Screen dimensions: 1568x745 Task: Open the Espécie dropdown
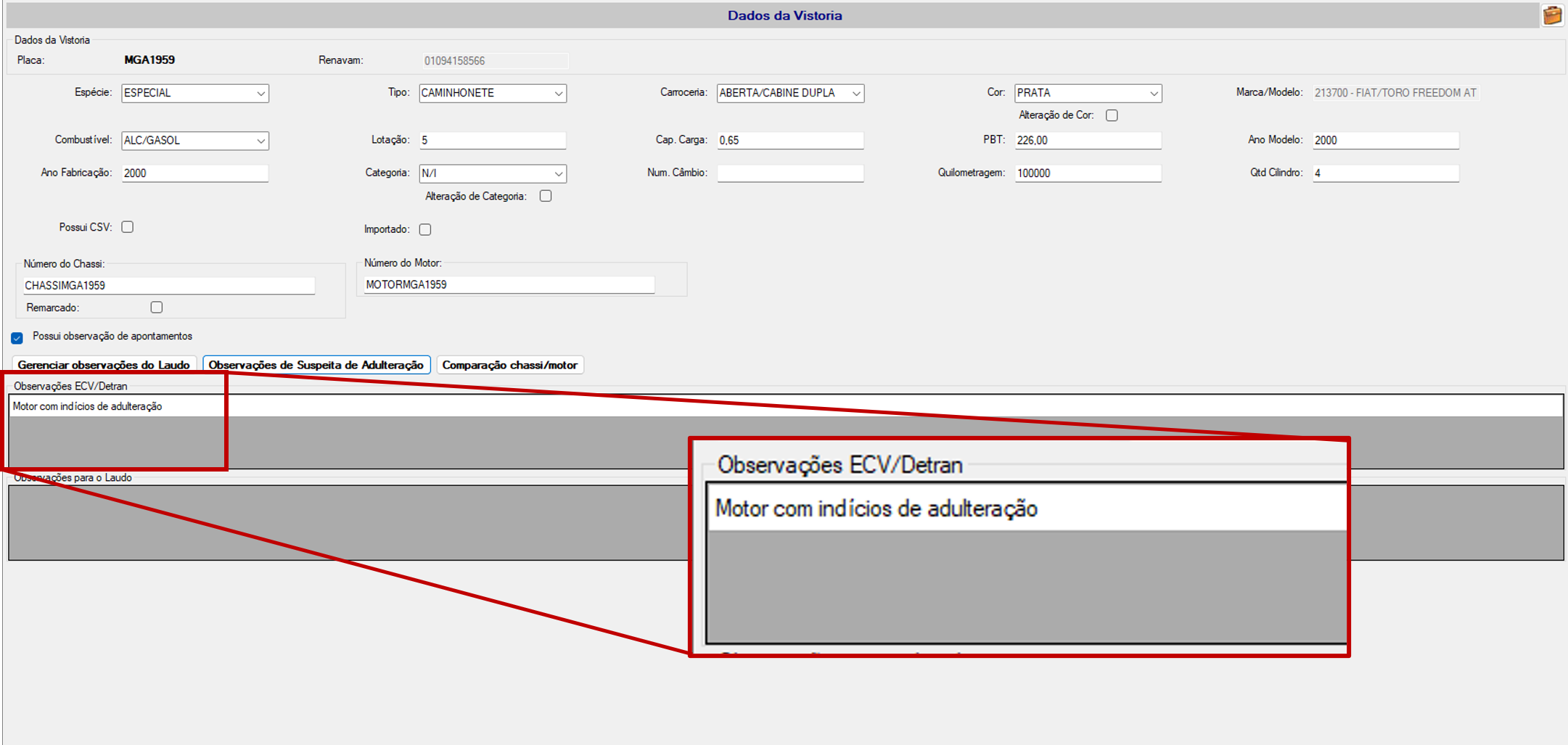[195, 93]
